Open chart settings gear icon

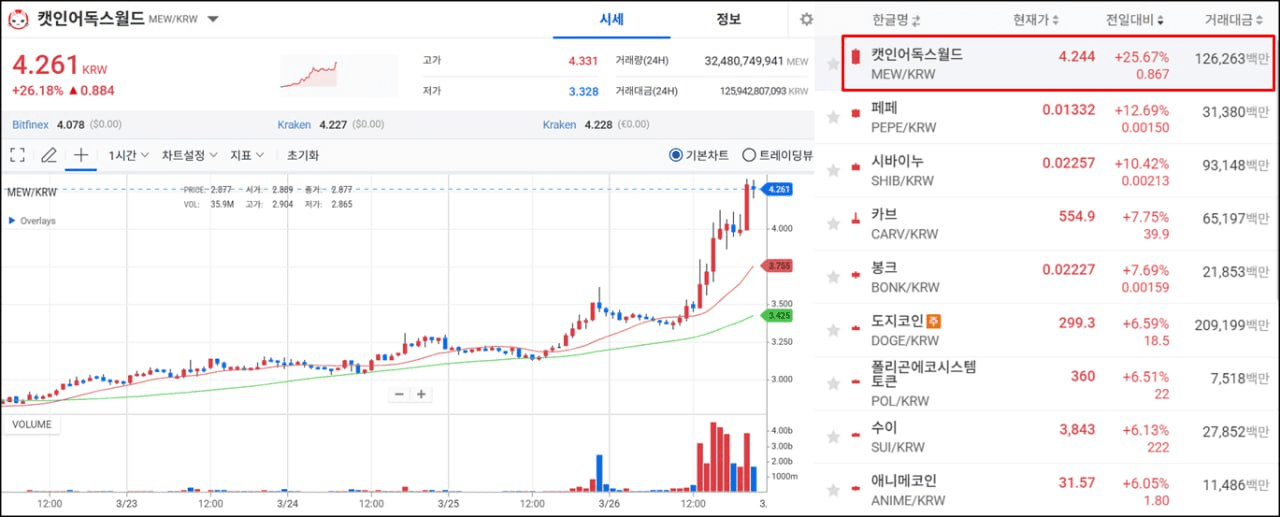(807, 19)
